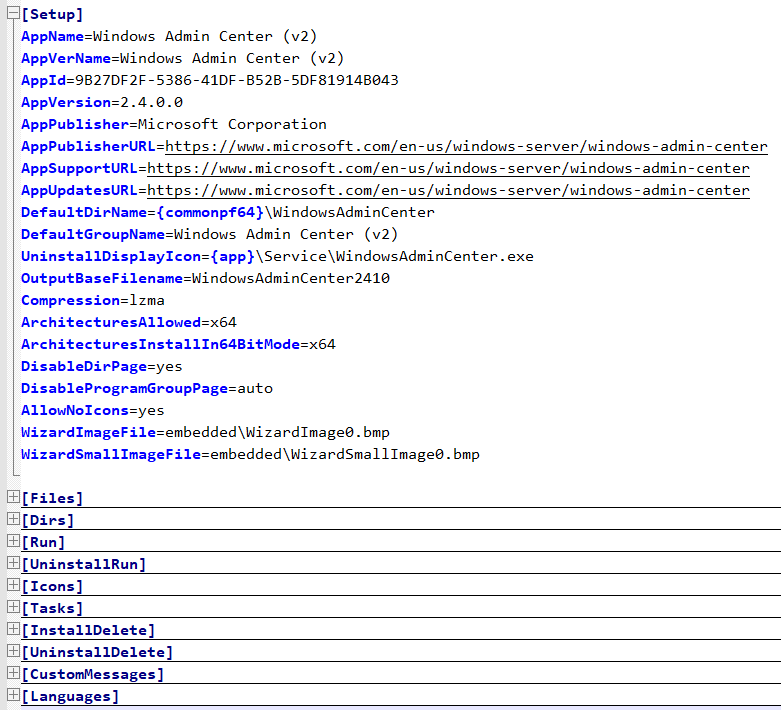Click the AppId GUID value
Screen dimensions: 781x710
point(237,81)
